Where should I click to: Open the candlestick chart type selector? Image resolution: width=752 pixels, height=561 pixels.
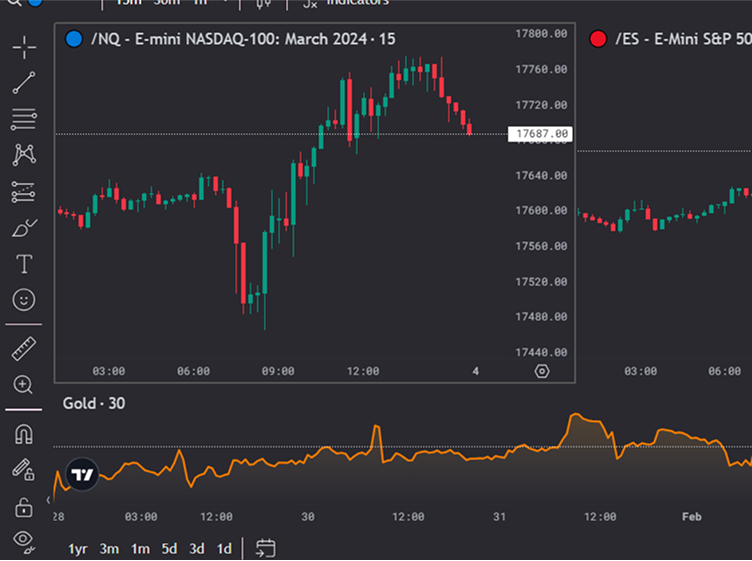click(263, 4)
